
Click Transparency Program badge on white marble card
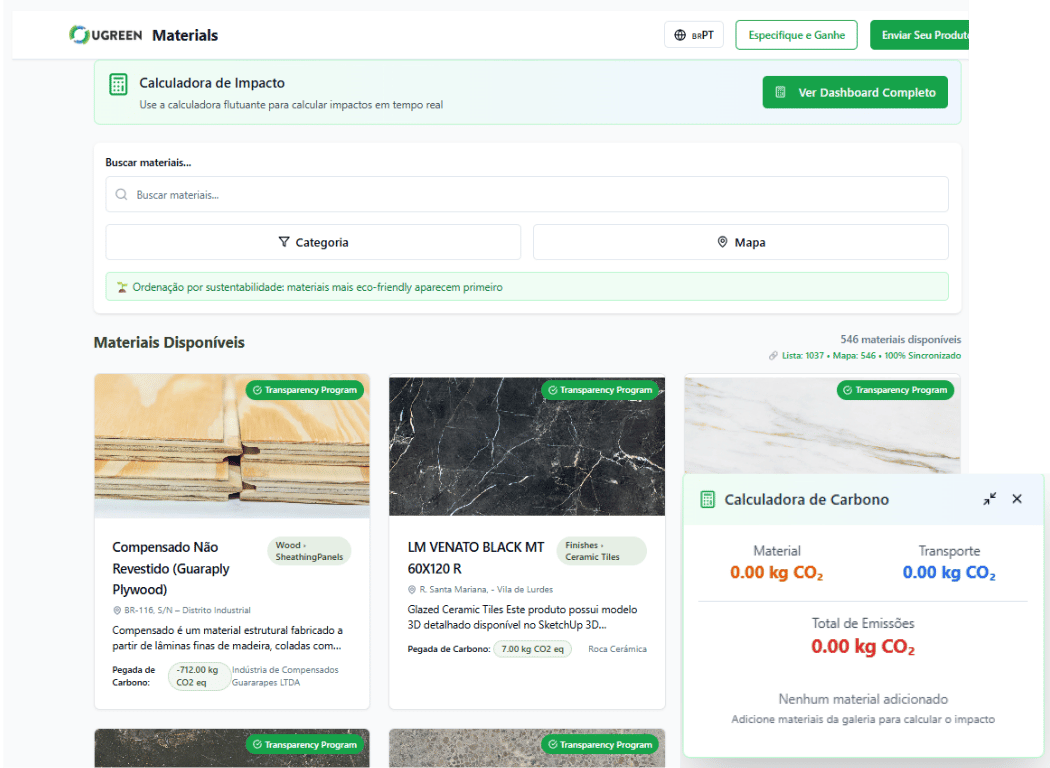895,390
